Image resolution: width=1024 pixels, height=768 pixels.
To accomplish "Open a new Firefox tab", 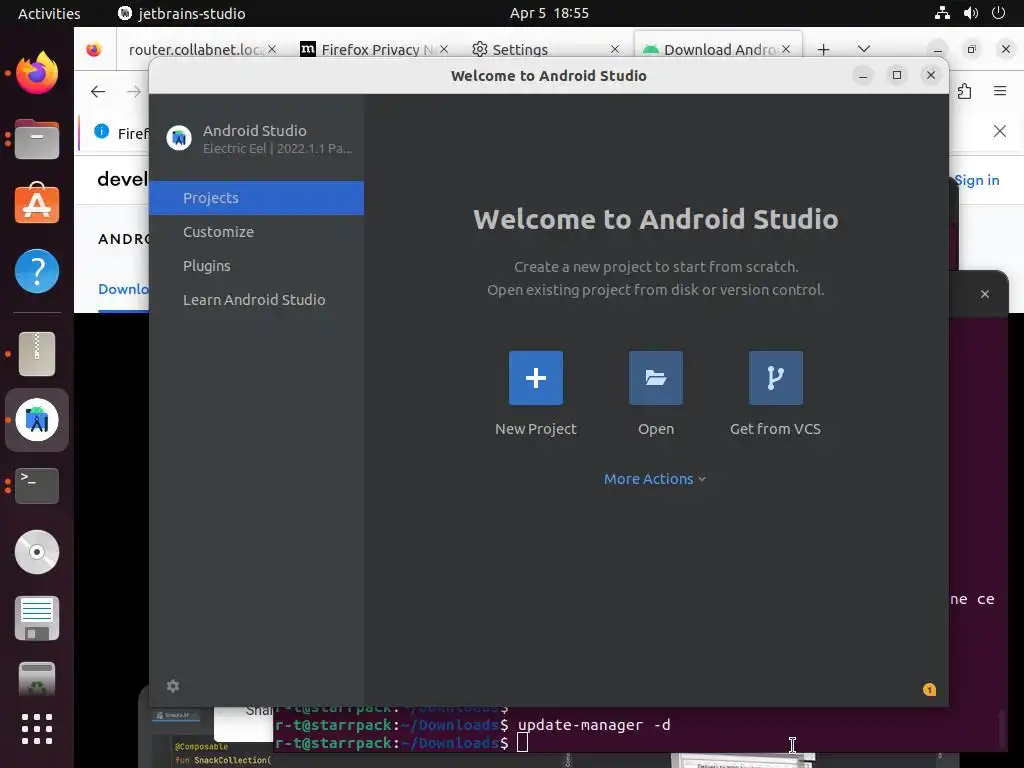I will 824,50.
